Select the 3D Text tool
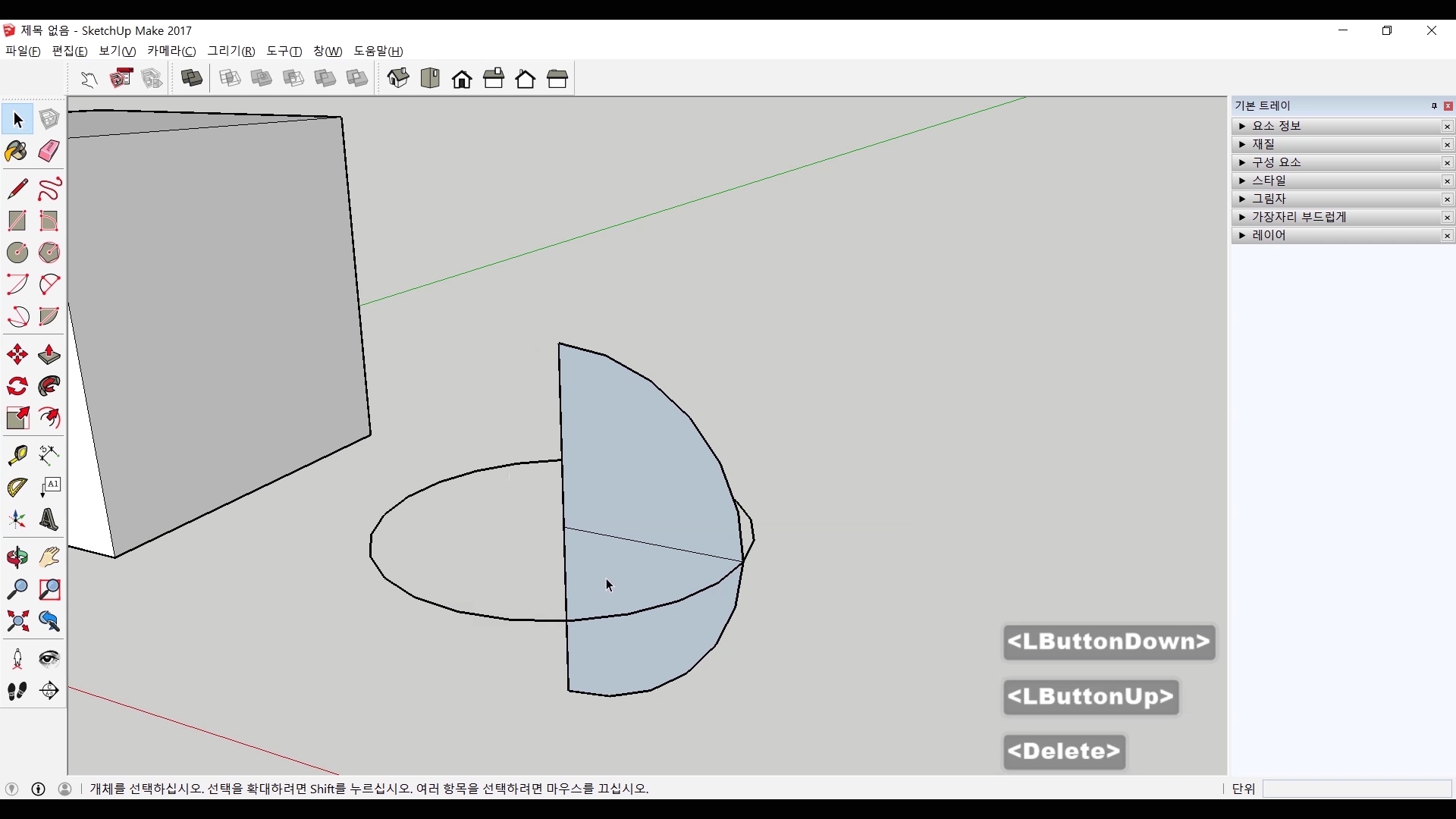Screen dimensions: 1456x819 pos(49,520)
